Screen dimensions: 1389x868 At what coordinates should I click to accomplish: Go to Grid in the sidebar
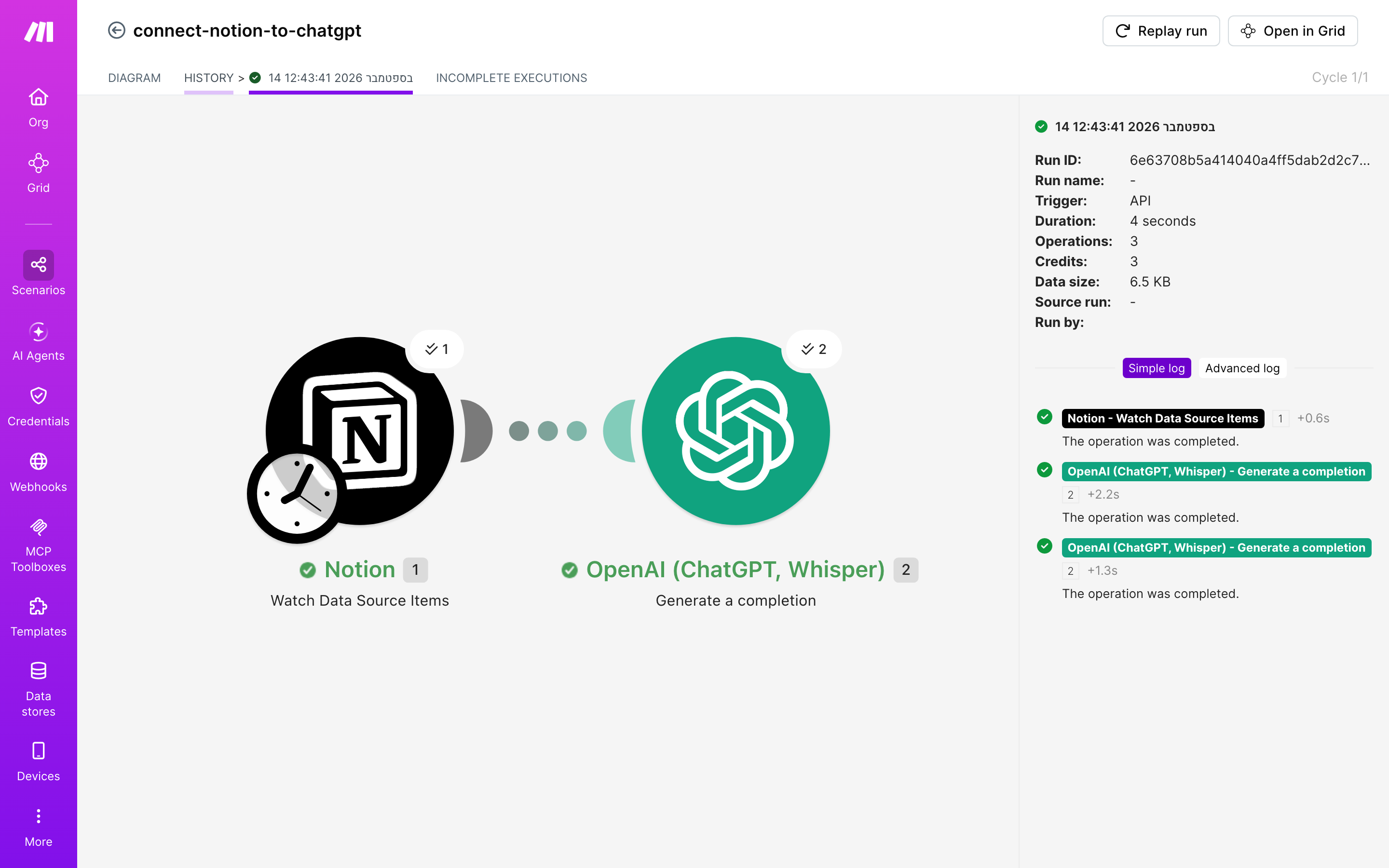39,174
